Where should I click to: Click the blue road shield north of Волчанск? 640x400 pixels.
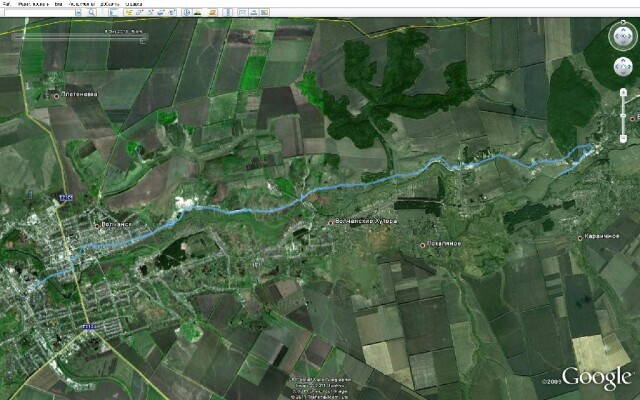click(x=66, y=198)
